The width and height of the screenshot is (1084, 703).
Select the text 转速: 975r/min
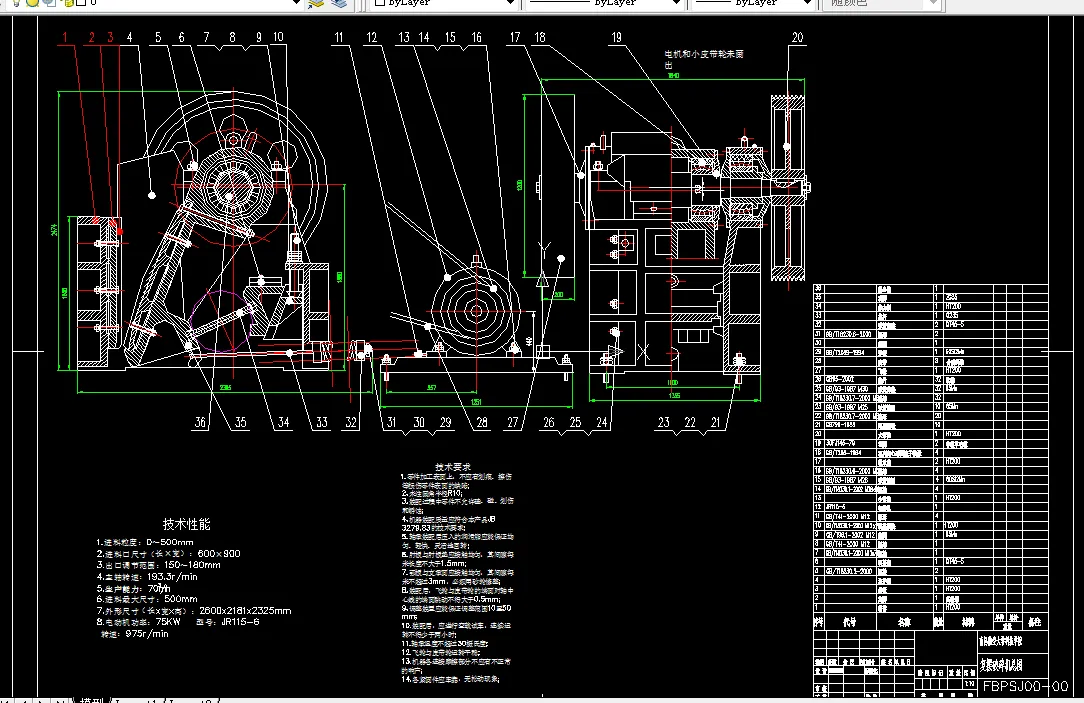pyautogui.click(x=135, y=634)
